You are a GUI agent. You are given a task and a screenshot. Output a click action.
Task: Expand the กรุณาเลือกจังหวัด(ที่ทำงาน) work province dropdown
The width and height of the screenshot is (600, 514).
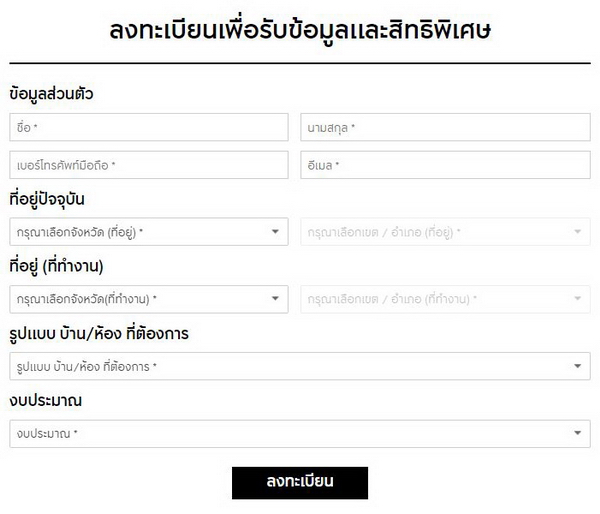pos(140,299)
